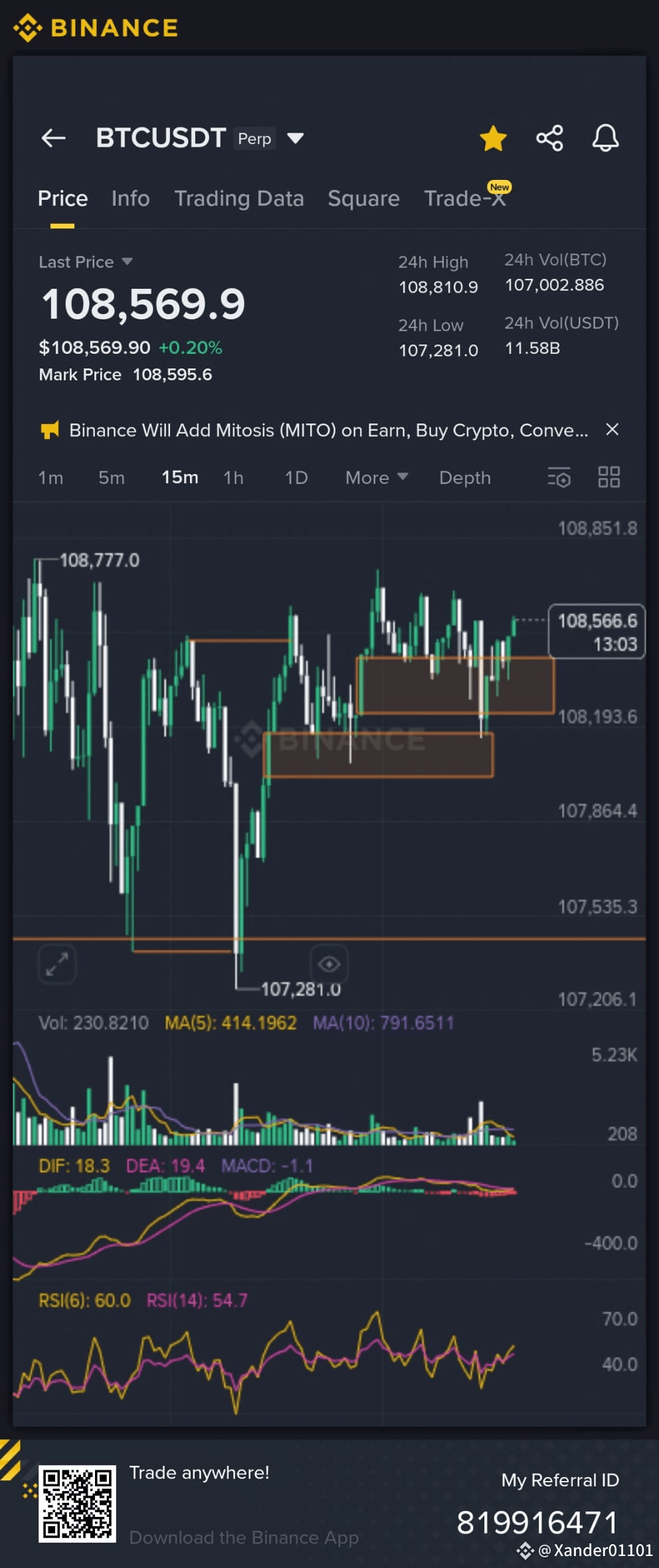Click the announcement megaphone icon
Viewport: 659px width, 1568px height.
(49, 430)
